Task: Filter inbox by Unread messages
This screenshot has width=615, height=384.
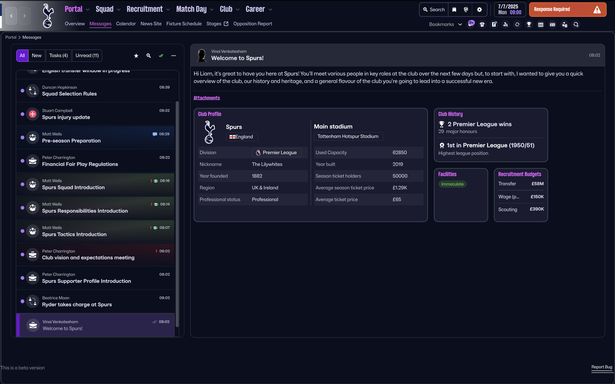Action: tap(87, 55)
